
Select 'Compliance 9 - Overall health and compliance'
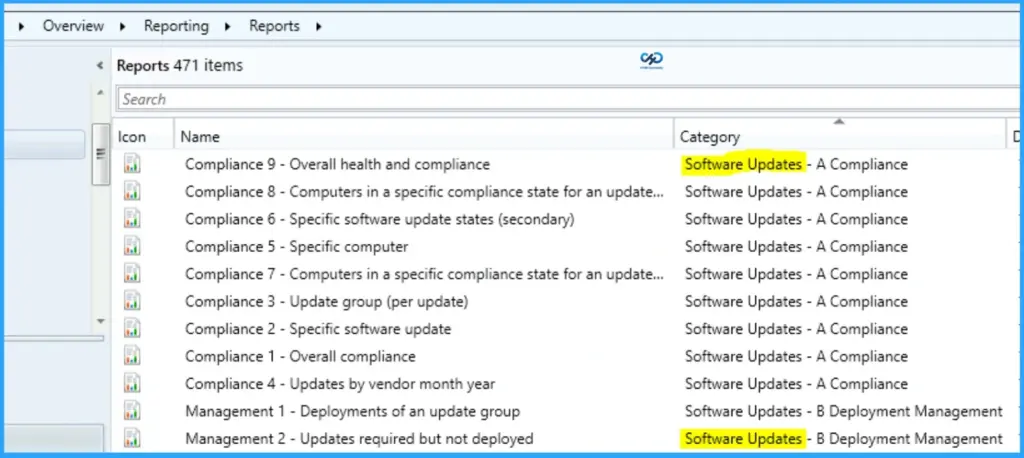(x=337, y=165)
